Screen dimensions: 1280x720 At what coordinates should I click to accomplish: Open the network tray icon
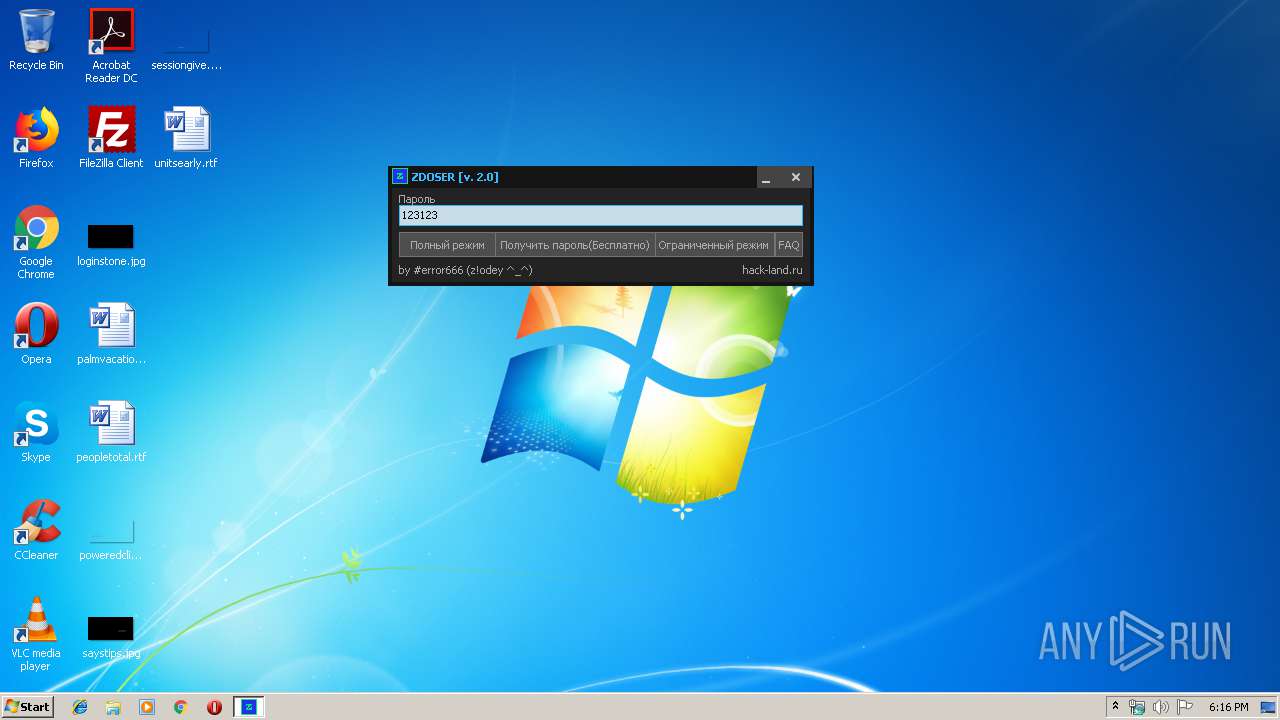1137,707
